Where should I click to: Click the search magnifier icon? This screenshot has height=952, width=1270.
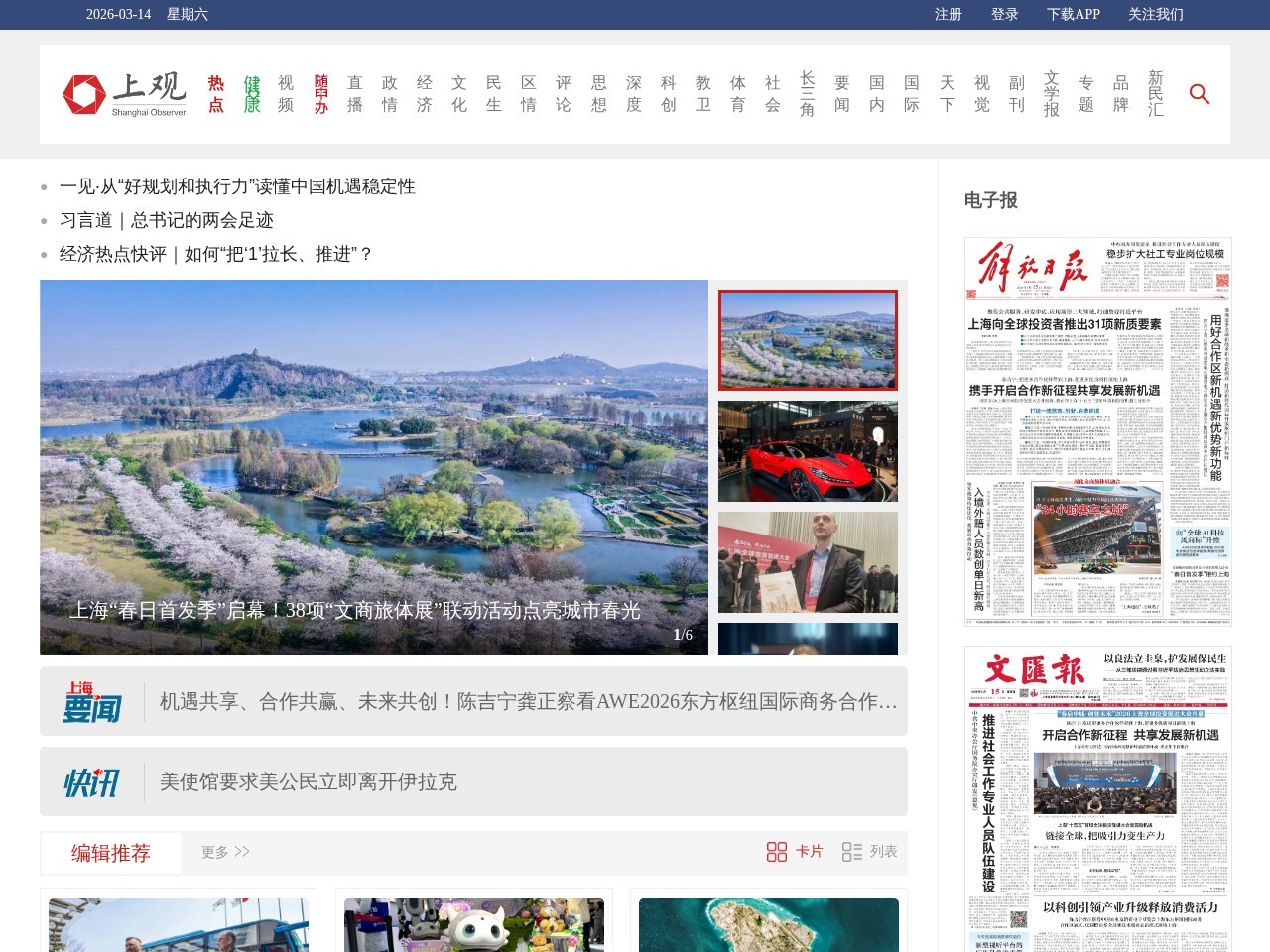point(1200,94)
